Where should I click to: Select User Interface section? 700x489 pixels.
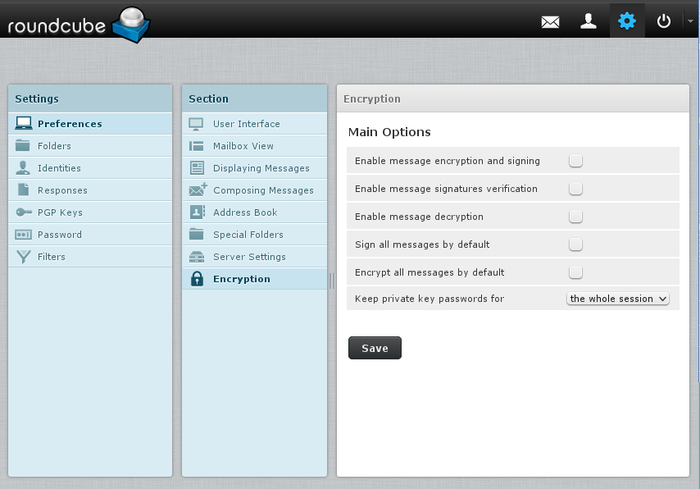254,124
